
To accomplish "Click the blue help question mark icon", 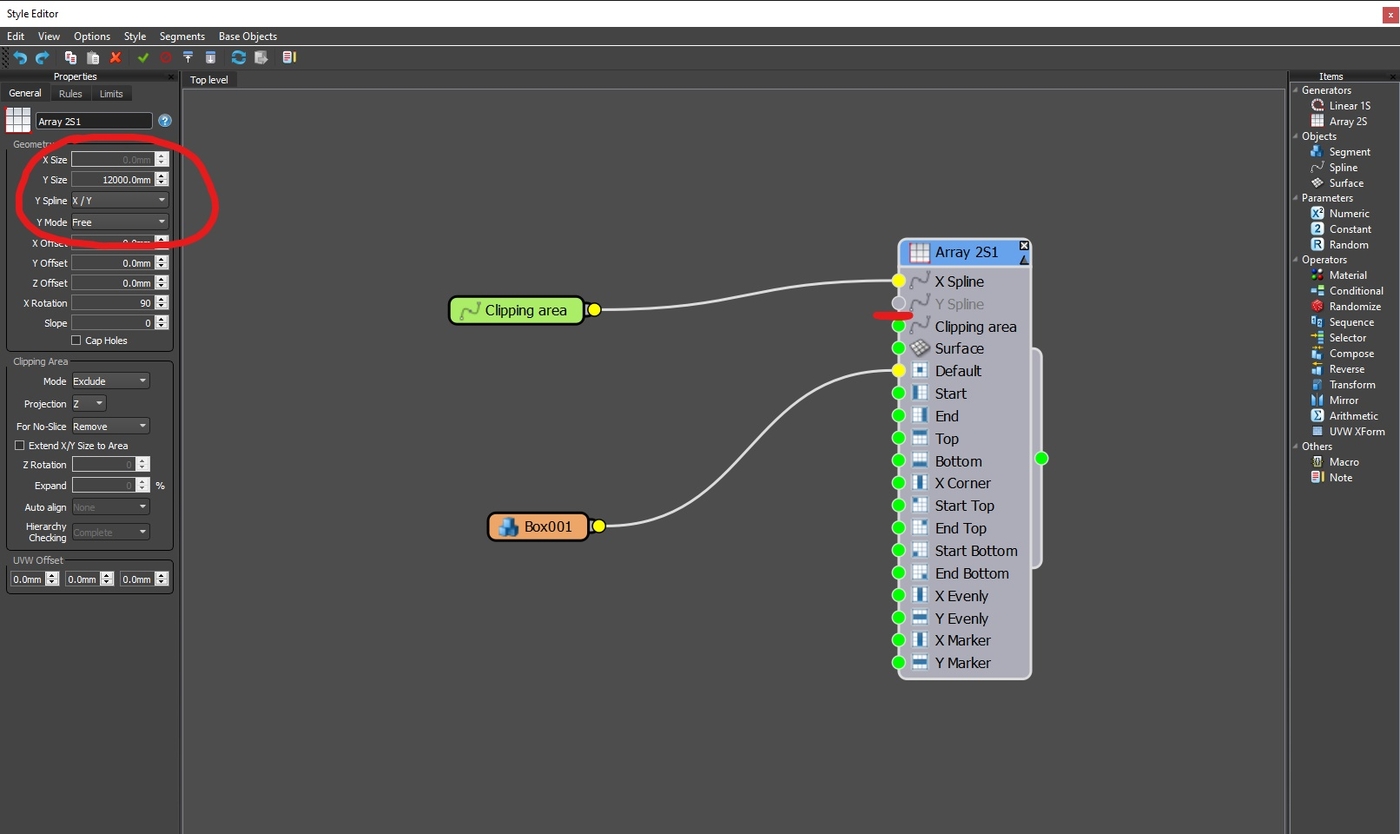I will point(165,121).
